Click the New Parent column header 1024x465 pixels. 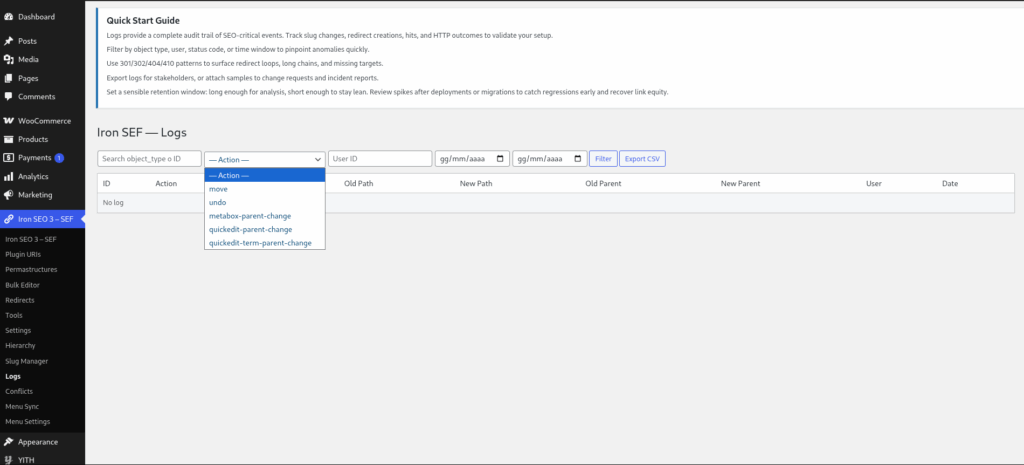741,184
